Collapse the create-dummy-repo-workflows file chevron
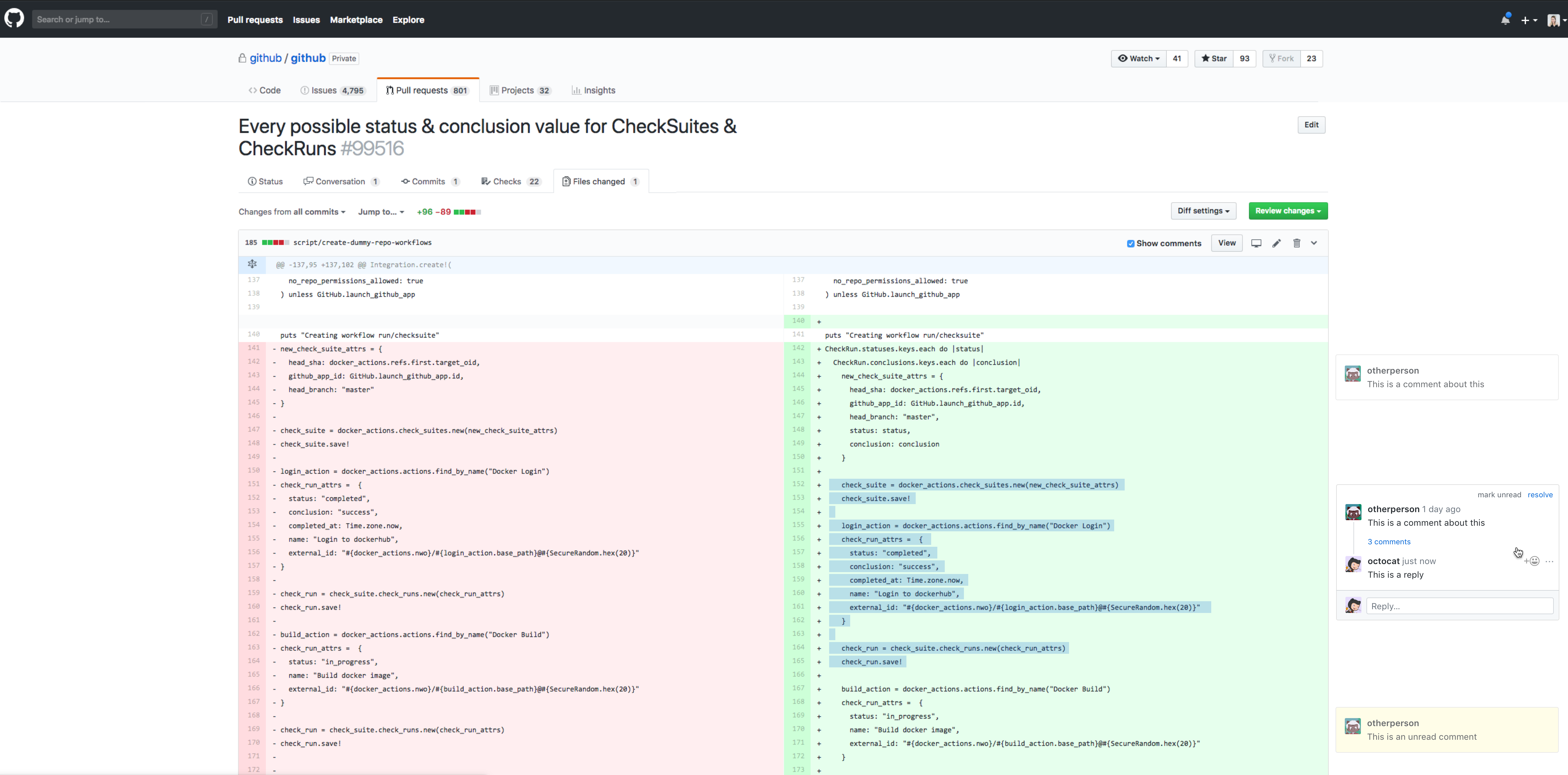The height and width of the screenshot is (775, 1568). [x=1314, y=243]
